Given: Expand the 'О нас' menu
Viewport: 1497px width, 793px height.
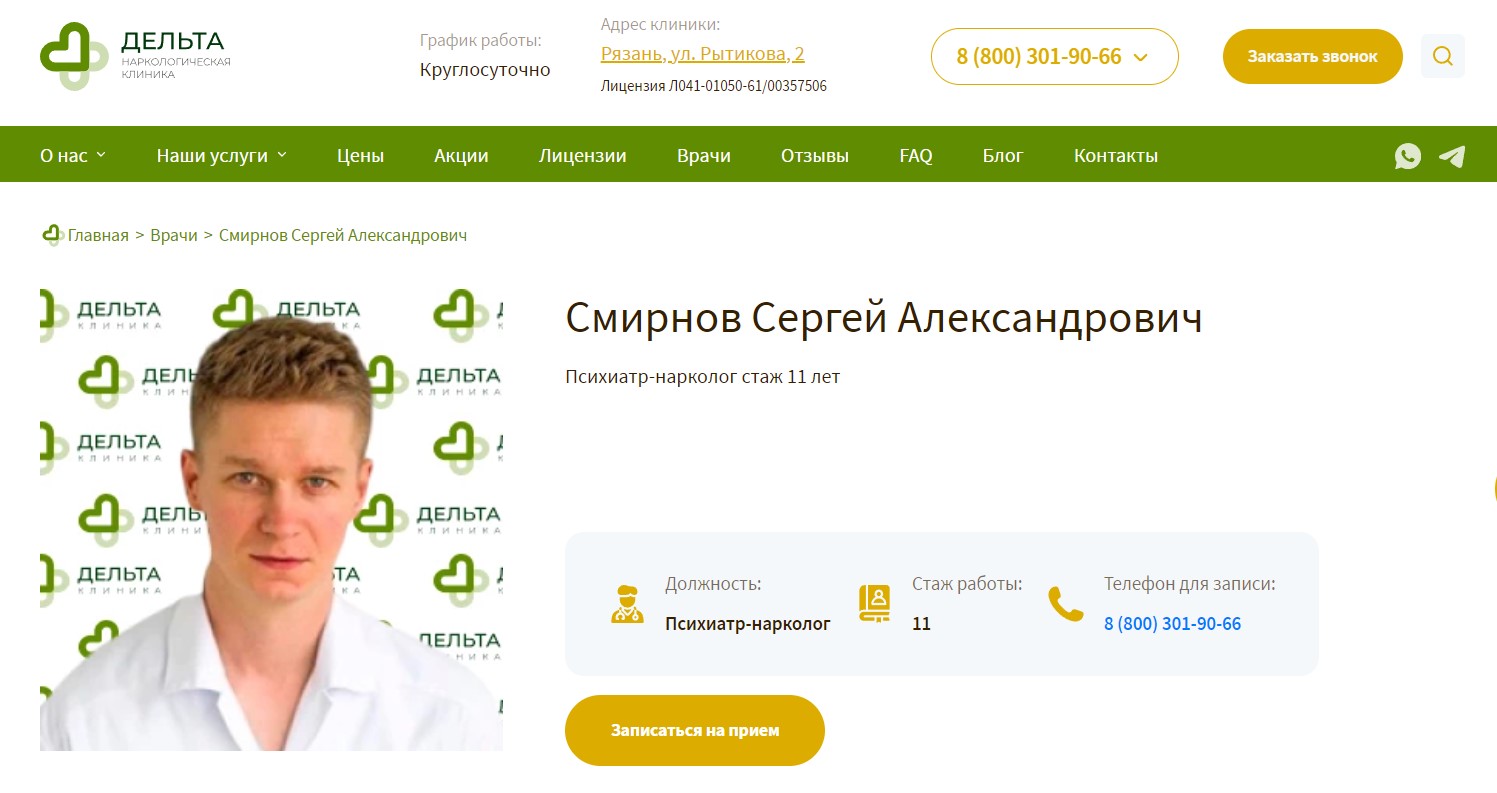Looking at the screenshot, I should (x=72, y=156).
